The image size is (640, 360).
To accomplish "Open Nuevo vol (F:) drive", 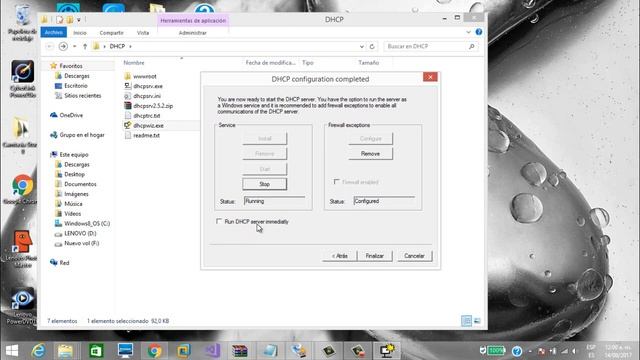I will coord(81,243).
